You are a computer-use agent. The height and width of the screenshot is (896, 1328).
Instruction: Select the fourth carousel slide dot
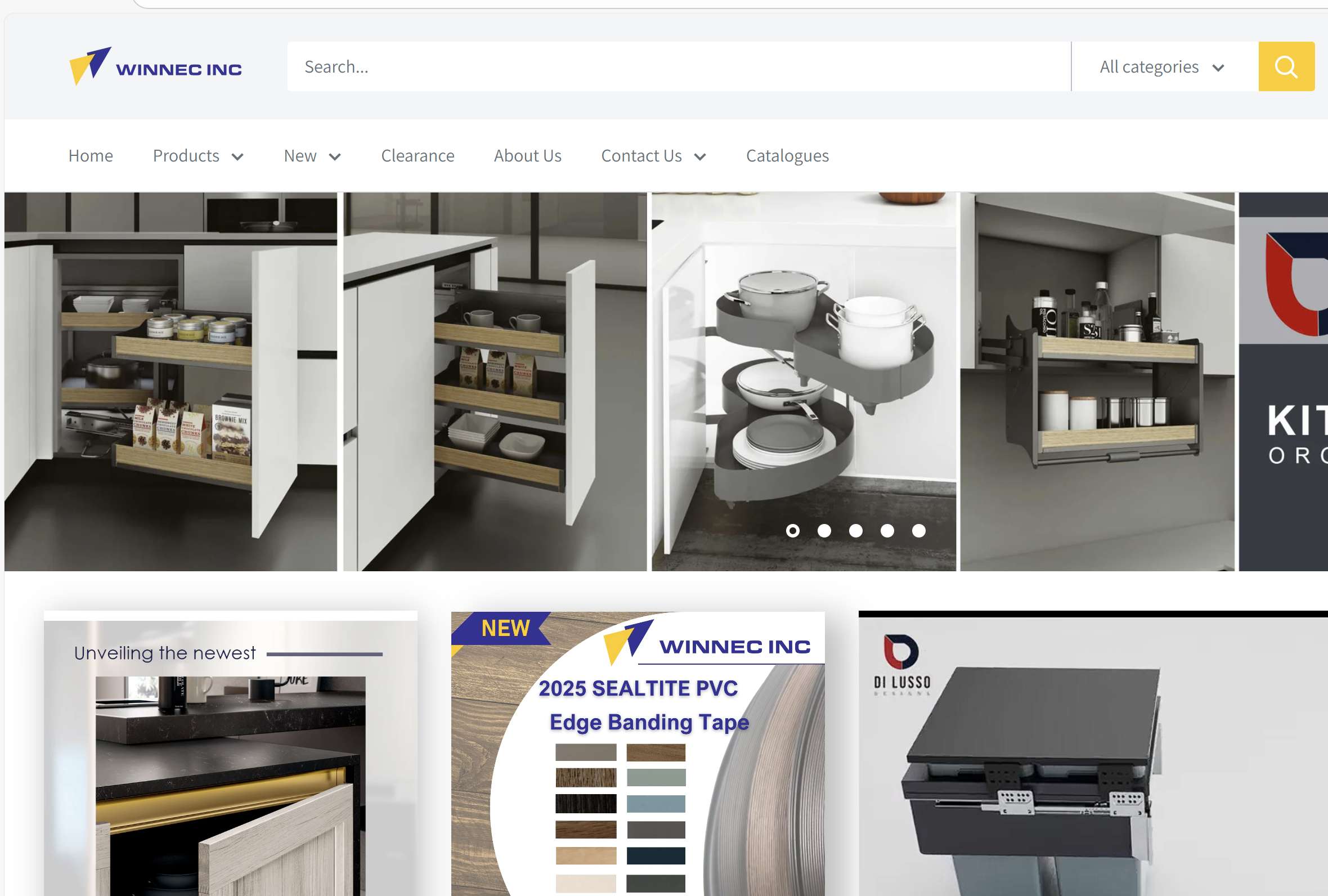(x=886, y=530)
